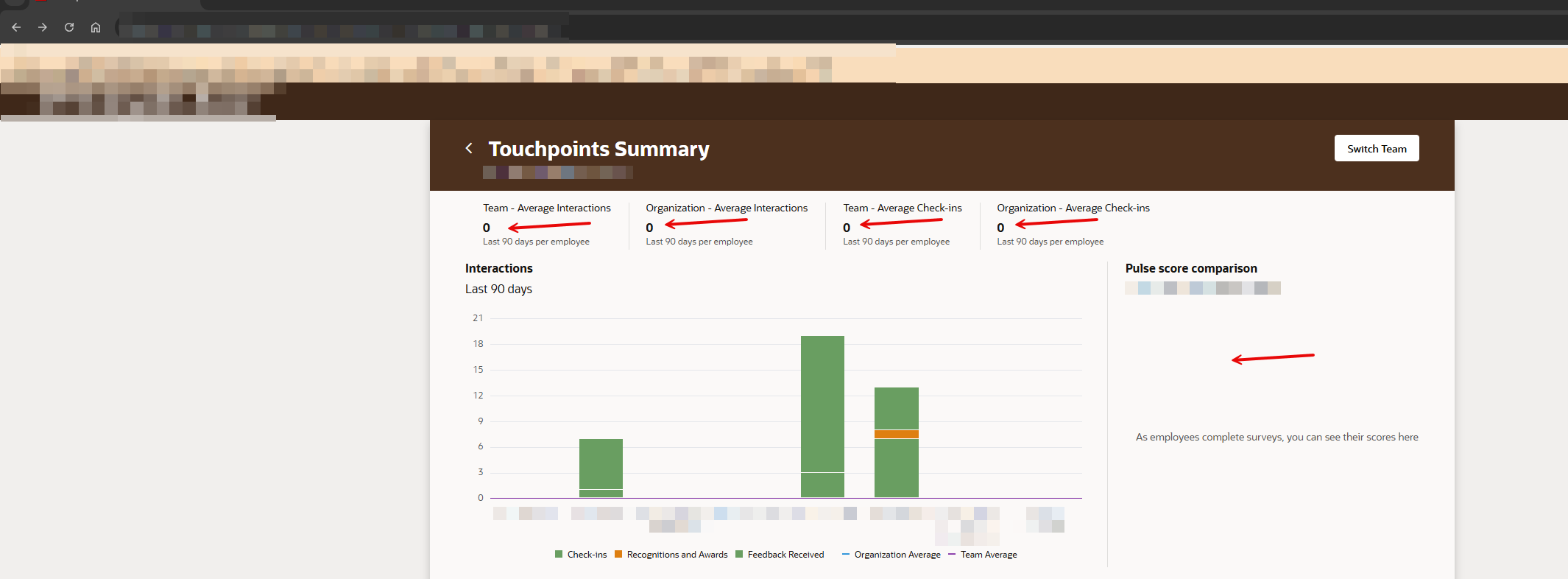Viewport: 1568px width, 579px height.
Task: Click the back chevron beside Touchpoints Summary
Action: pos(469,148)
